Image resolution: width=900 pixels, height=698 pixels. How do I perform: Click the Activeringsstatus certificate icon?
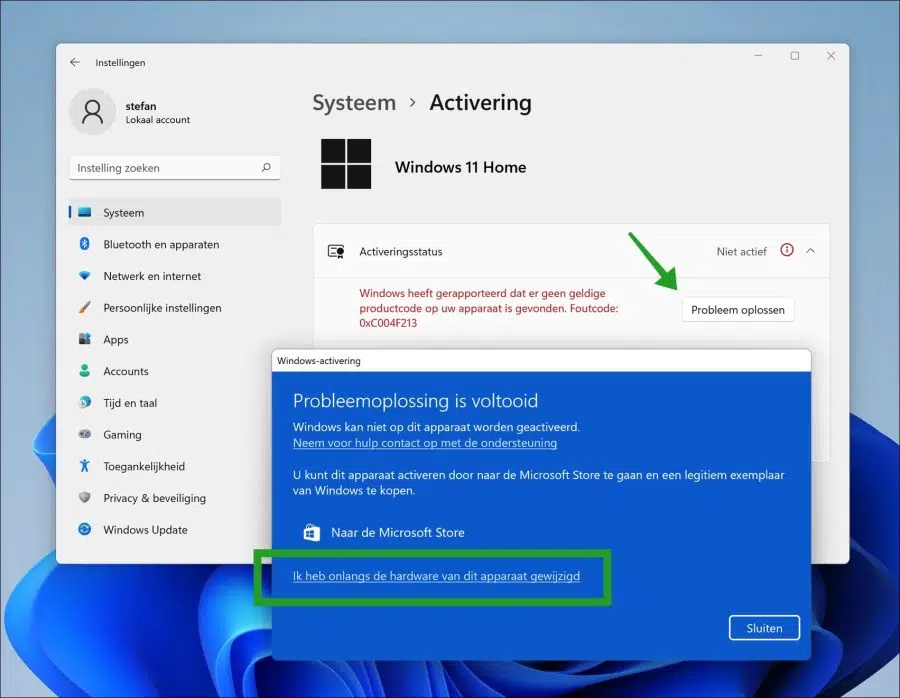click(x=336, y=251)
